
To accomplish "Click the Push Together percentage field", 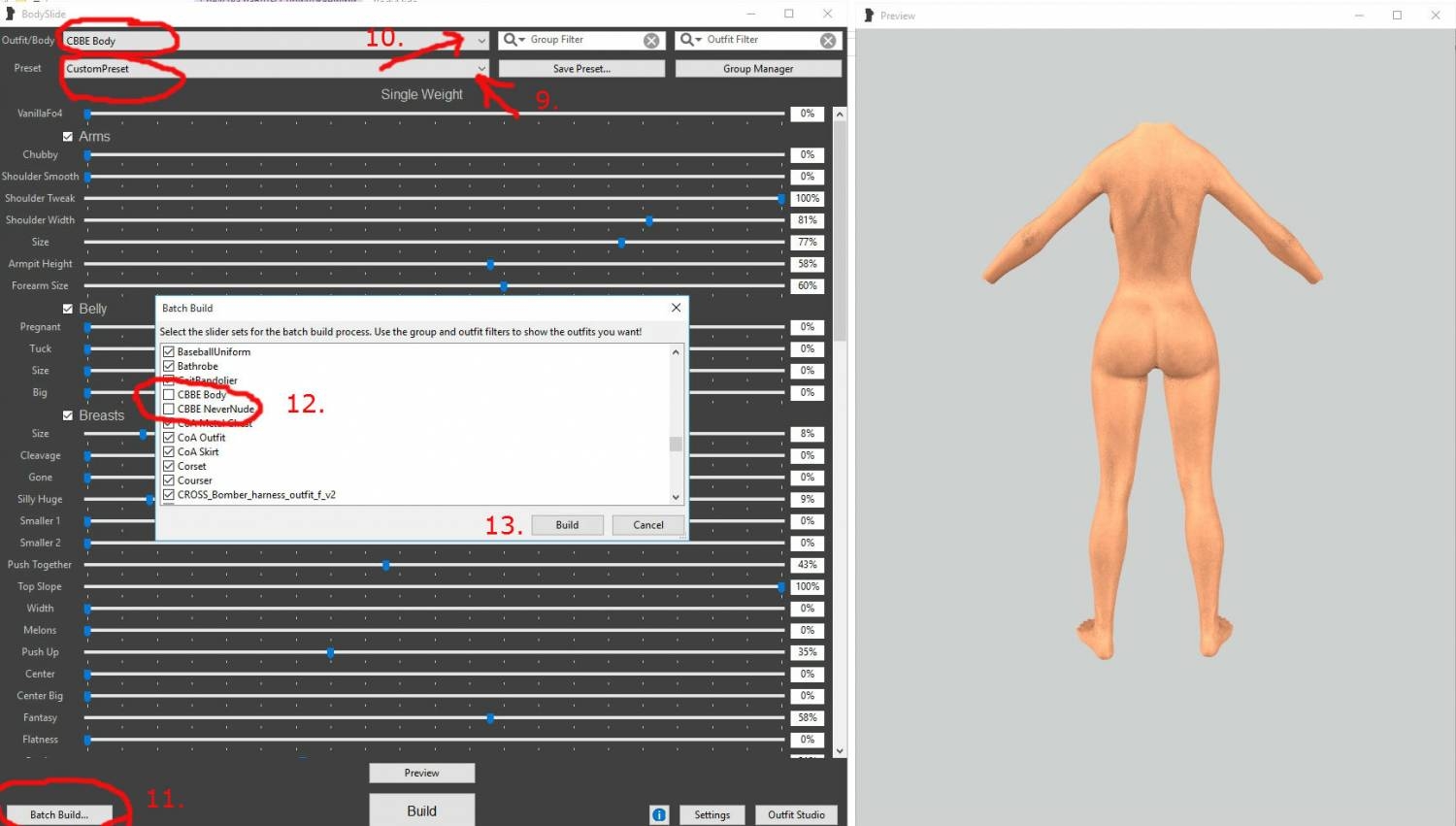I will point(807,565).
